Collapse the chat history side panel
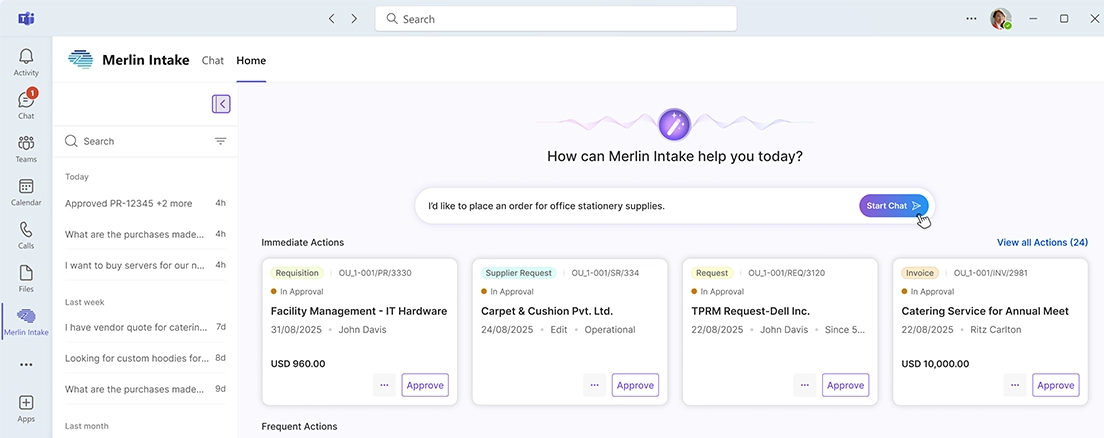The width and height of the screenshot is (1104, 438). [x=221, y=104]
